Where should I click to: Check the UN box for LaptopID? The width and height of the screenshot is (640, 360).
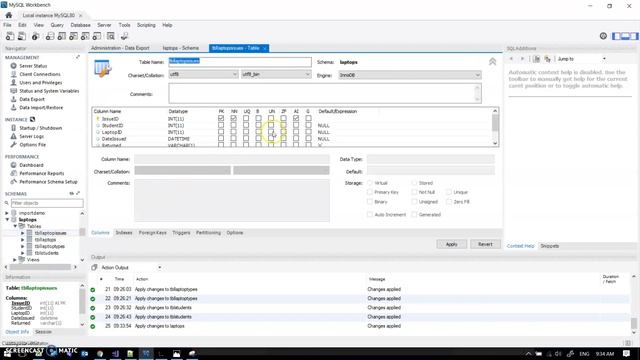pyautogui.click(x=271, y=132)
